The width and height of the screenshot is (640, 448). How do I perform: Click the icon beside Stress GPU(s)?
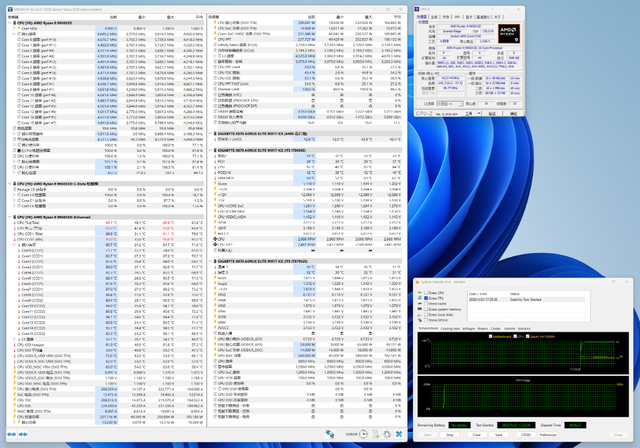coord(420,320)
